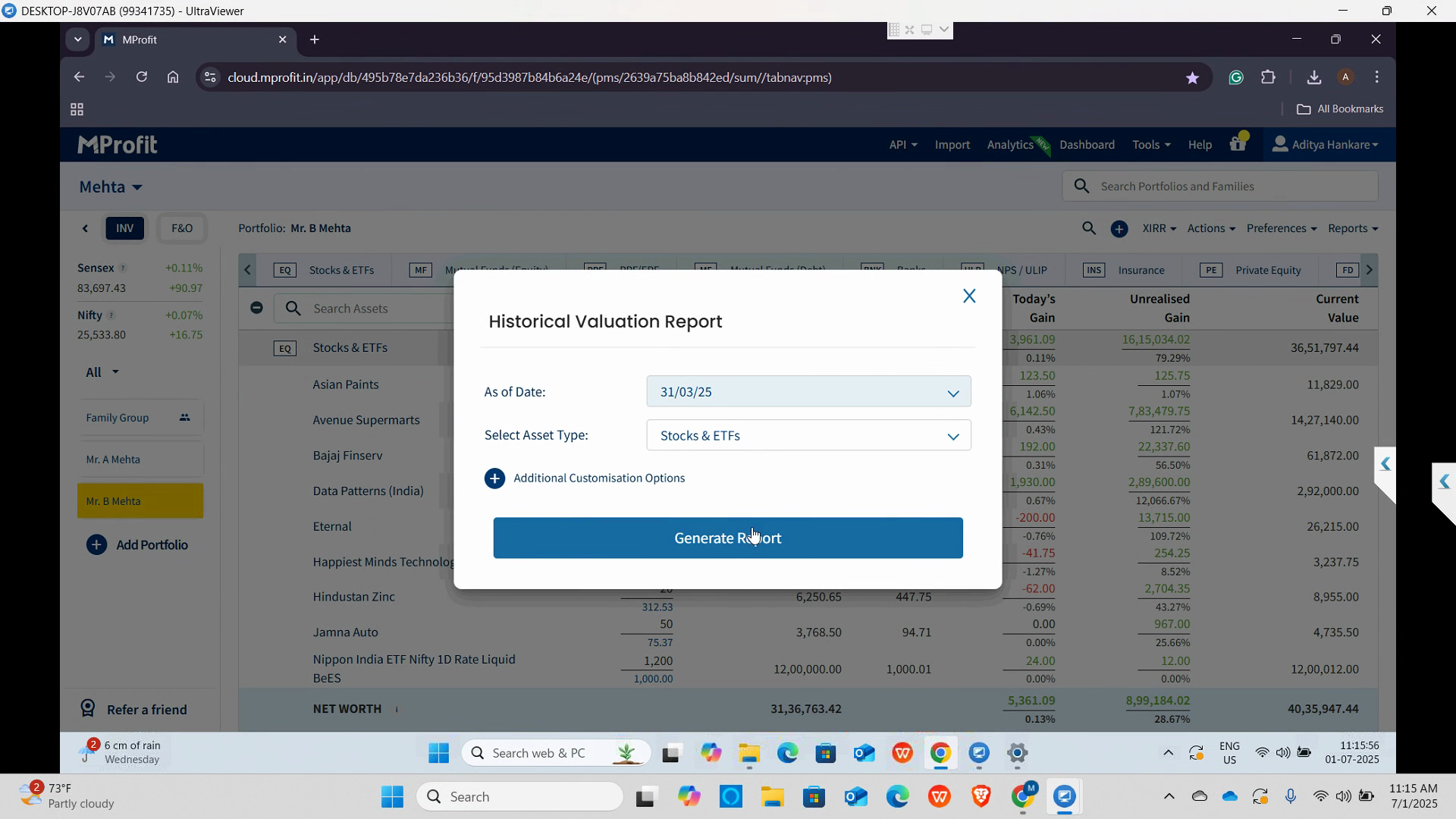Select Mr. A Mehta portfolio
The height and width of the screenshot is (819, 1456).
140,460
